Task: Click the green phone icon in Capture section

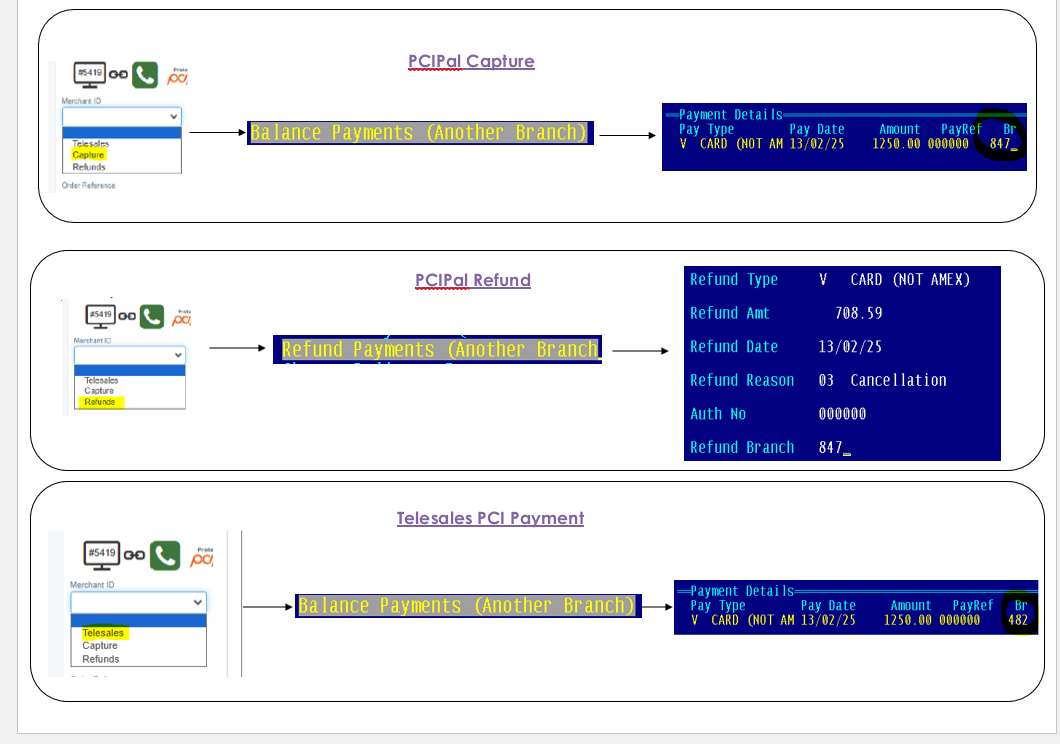Action: 145,74
